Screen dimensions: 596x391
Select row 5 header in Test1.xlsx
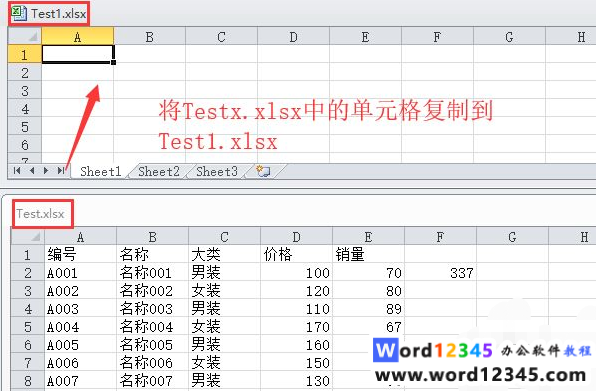25,127
